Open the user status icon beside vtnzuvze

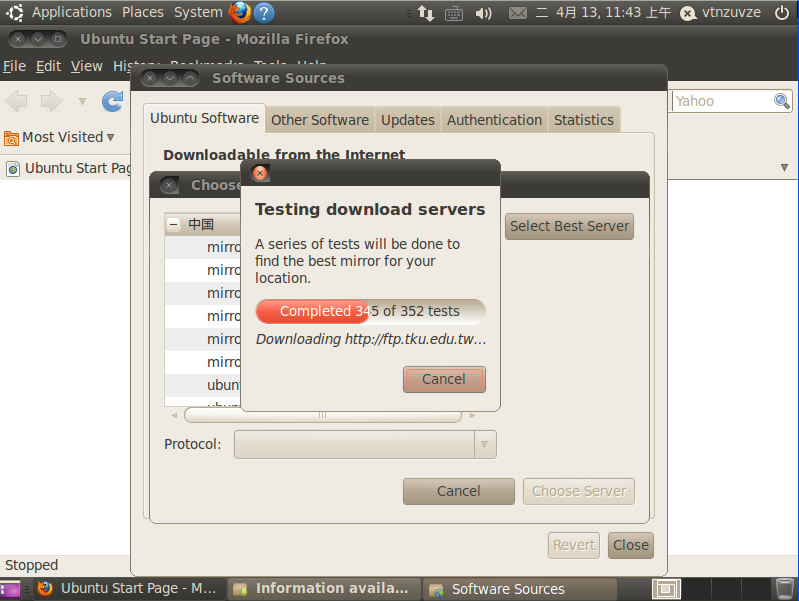[x=688, y=13]
